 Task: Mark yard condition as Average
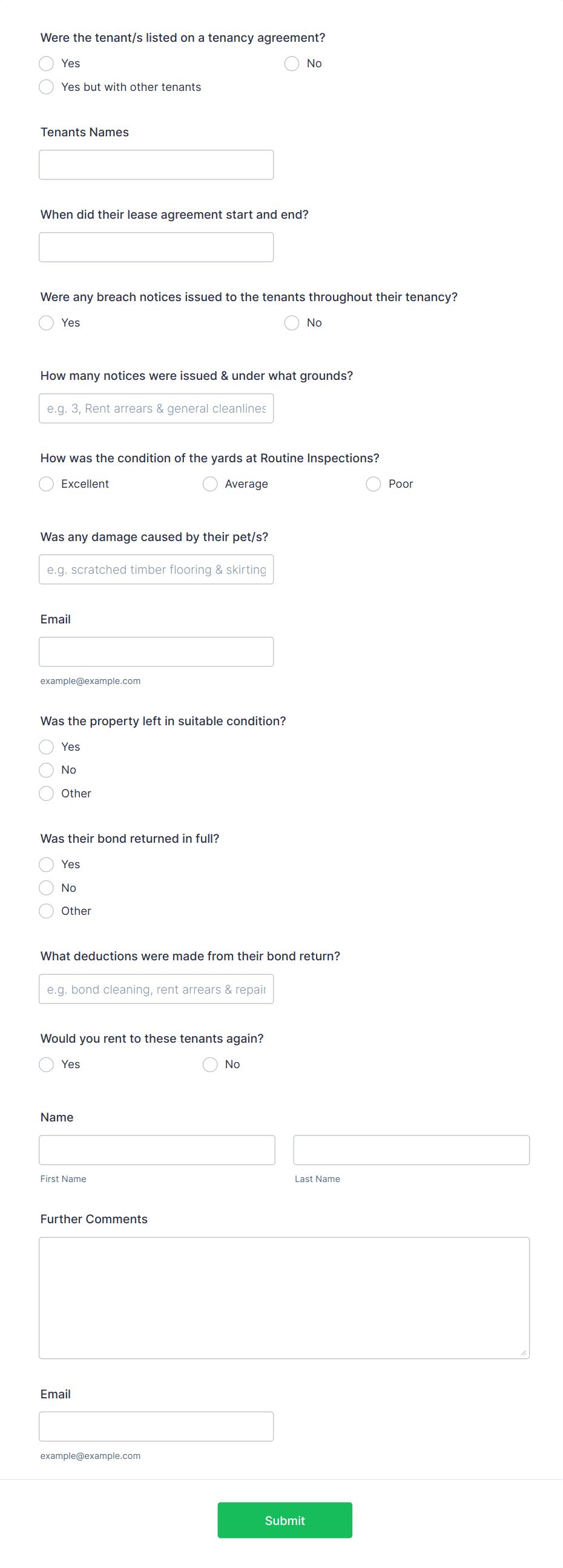[x=209, y=484]
